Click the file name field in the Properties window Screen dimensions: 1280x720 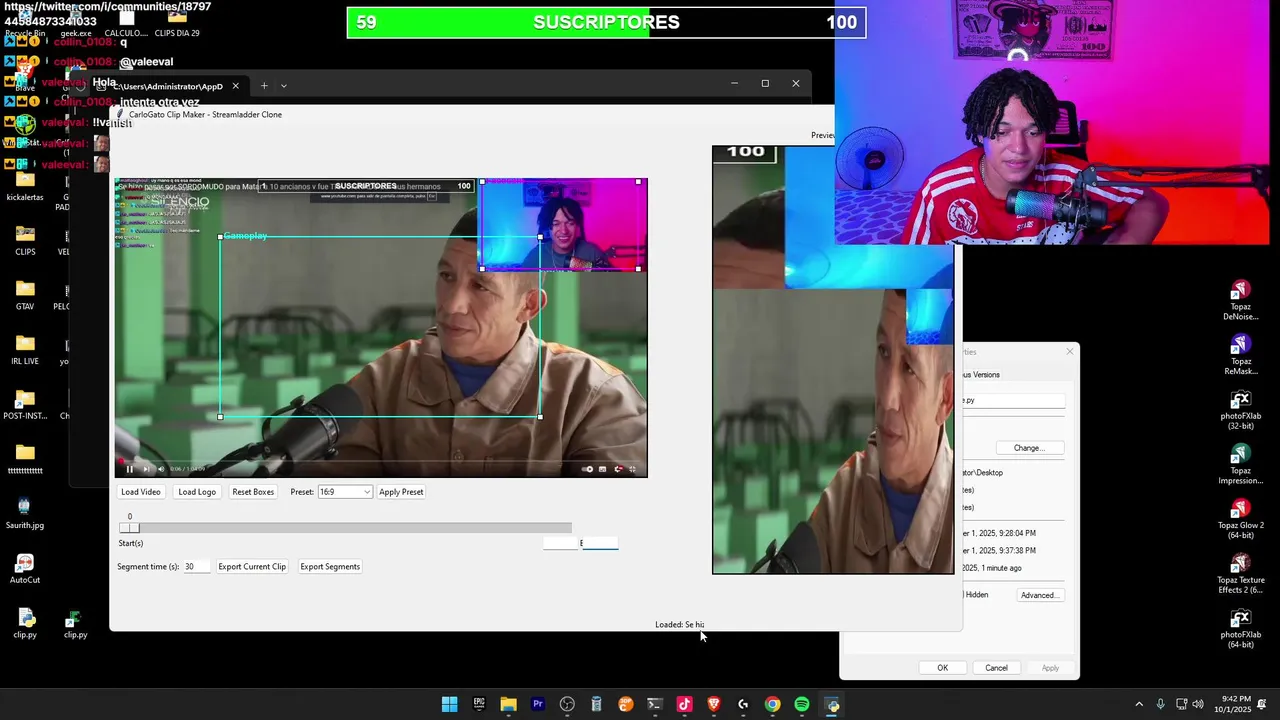coord(1012,400)
